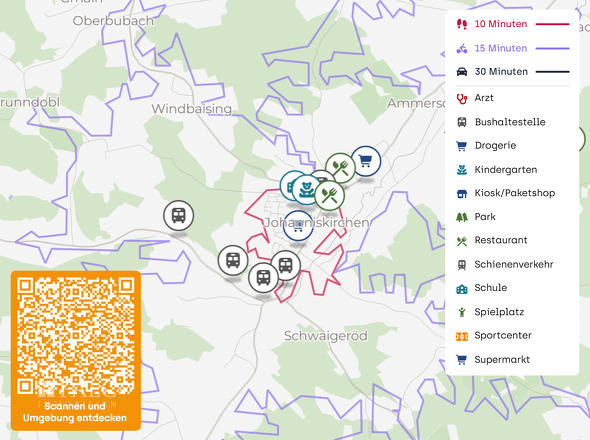Click 'Scannen und Umgebung entdecken' caption
Viewport: 590px width, 440px height.
click(x=75, y=412)
